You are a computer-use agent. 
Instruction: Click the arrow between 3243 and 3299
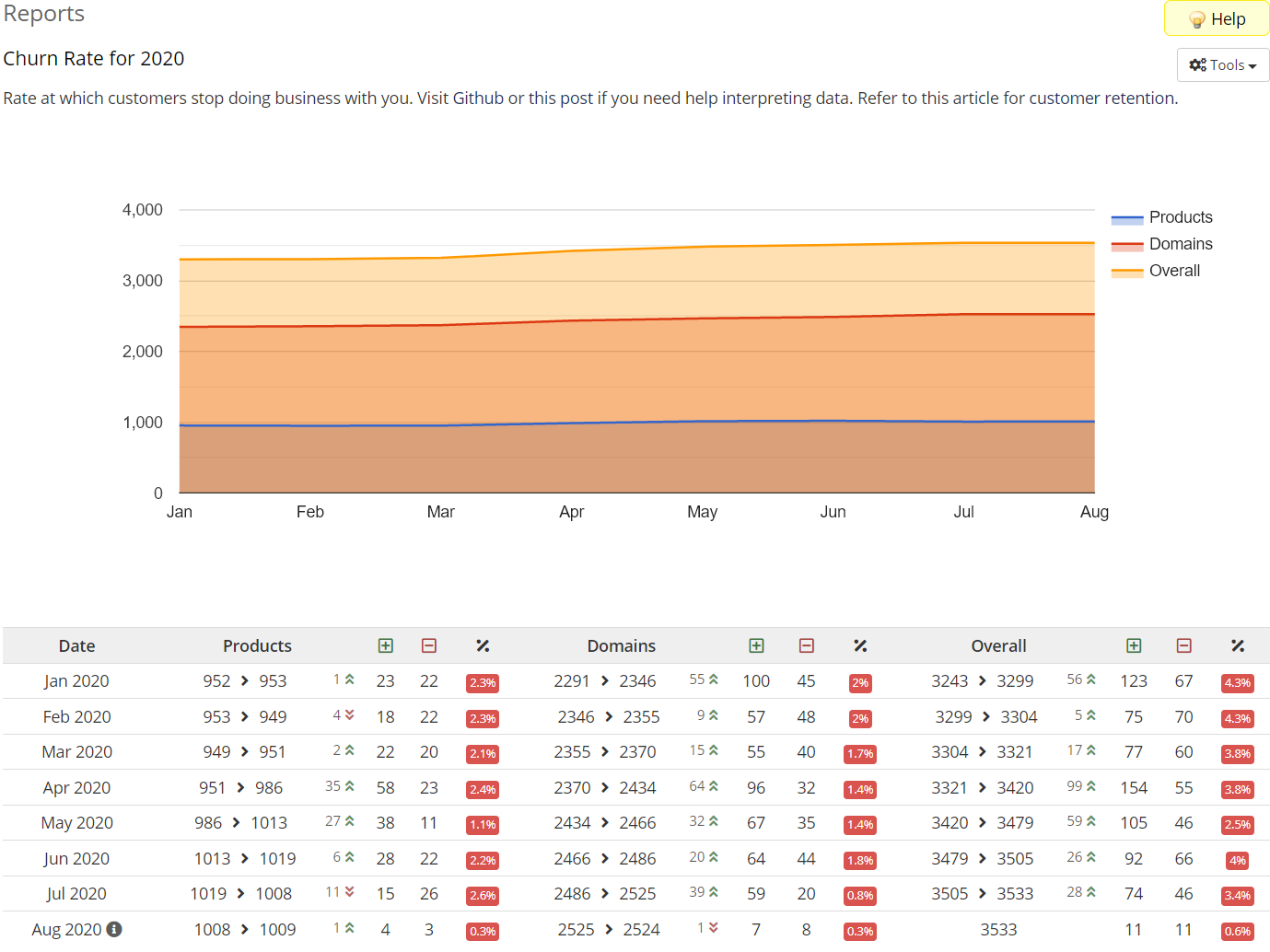[x=983, y=681]
